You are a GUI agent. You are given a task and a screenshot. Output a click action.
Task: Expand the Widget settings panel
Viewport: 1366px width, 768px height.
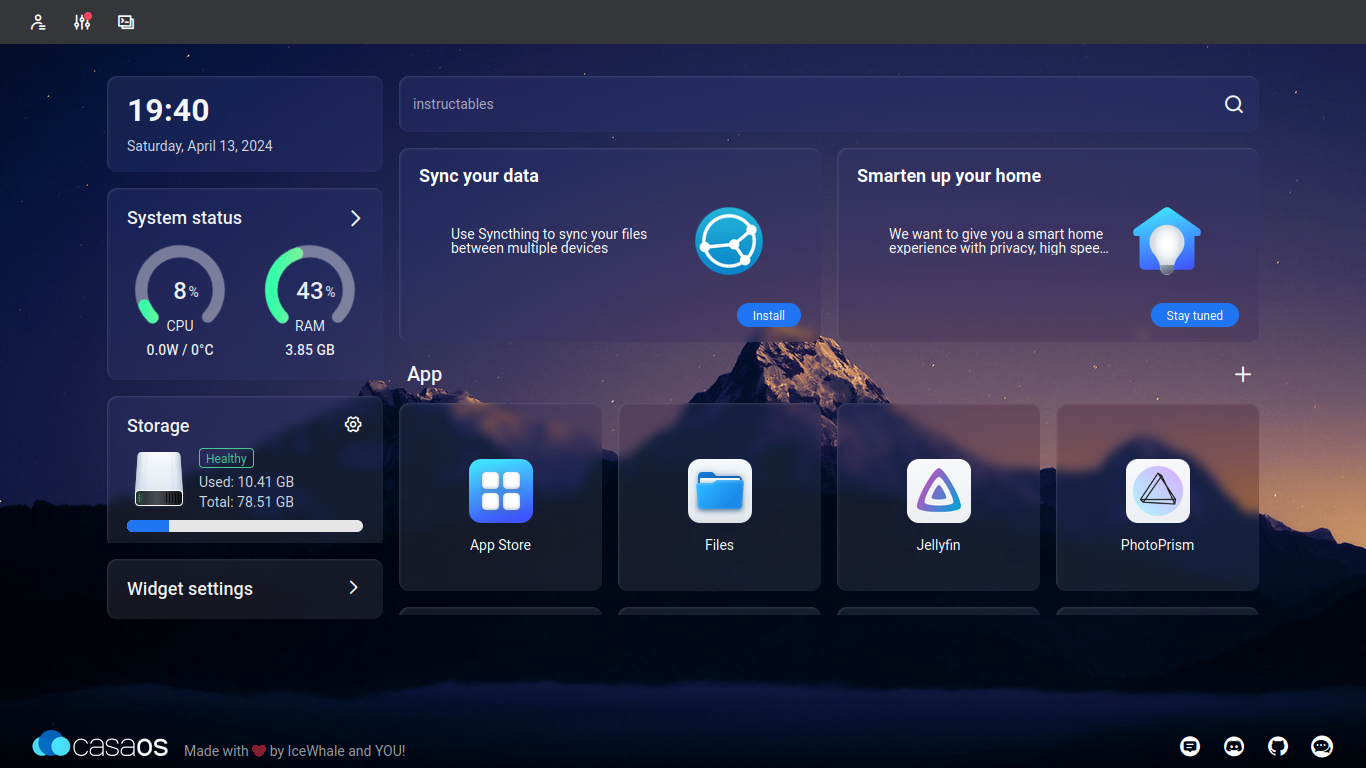point(355,588)
